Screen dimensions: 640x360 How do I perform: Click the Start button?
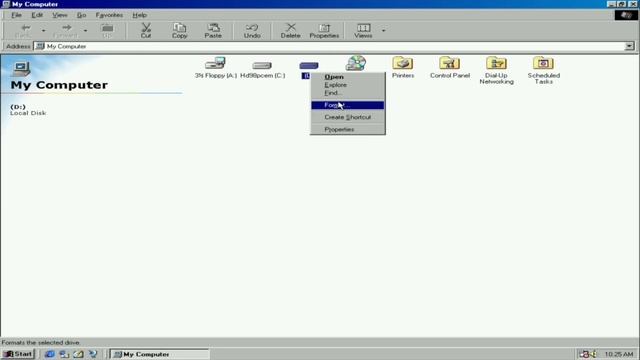18,354
